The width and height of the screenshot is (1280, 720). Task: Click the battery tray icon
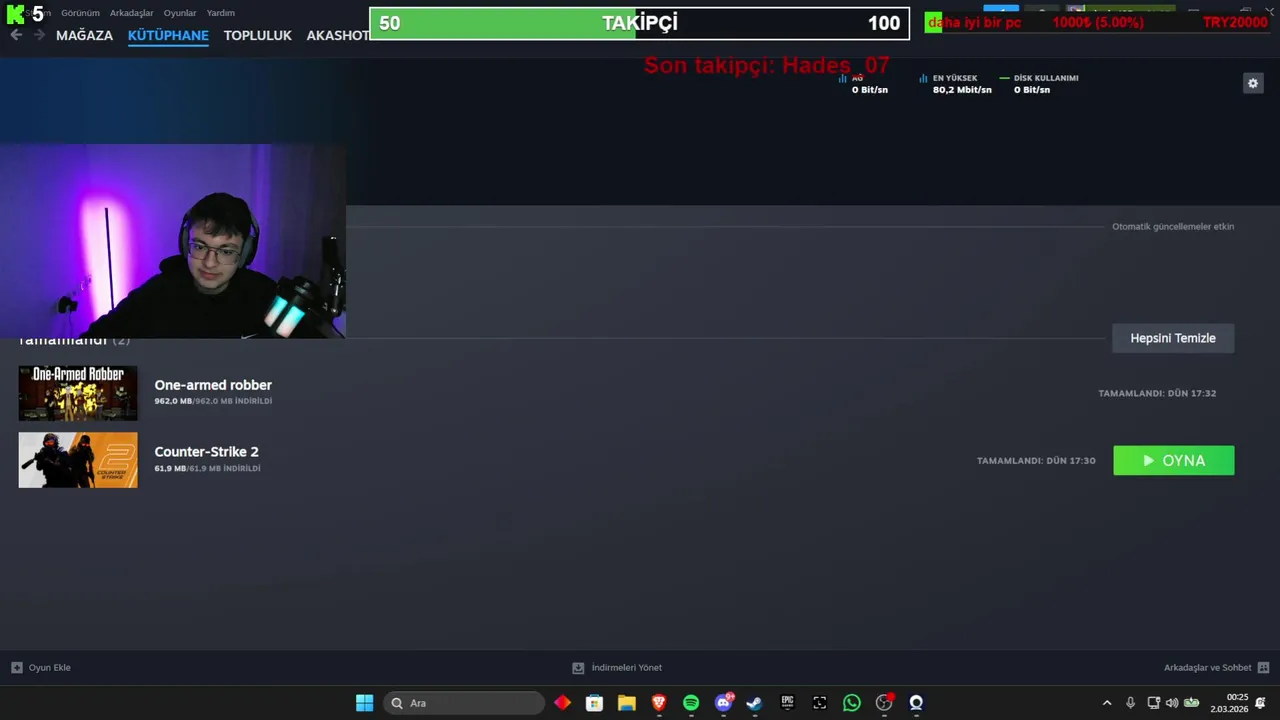1192,703
